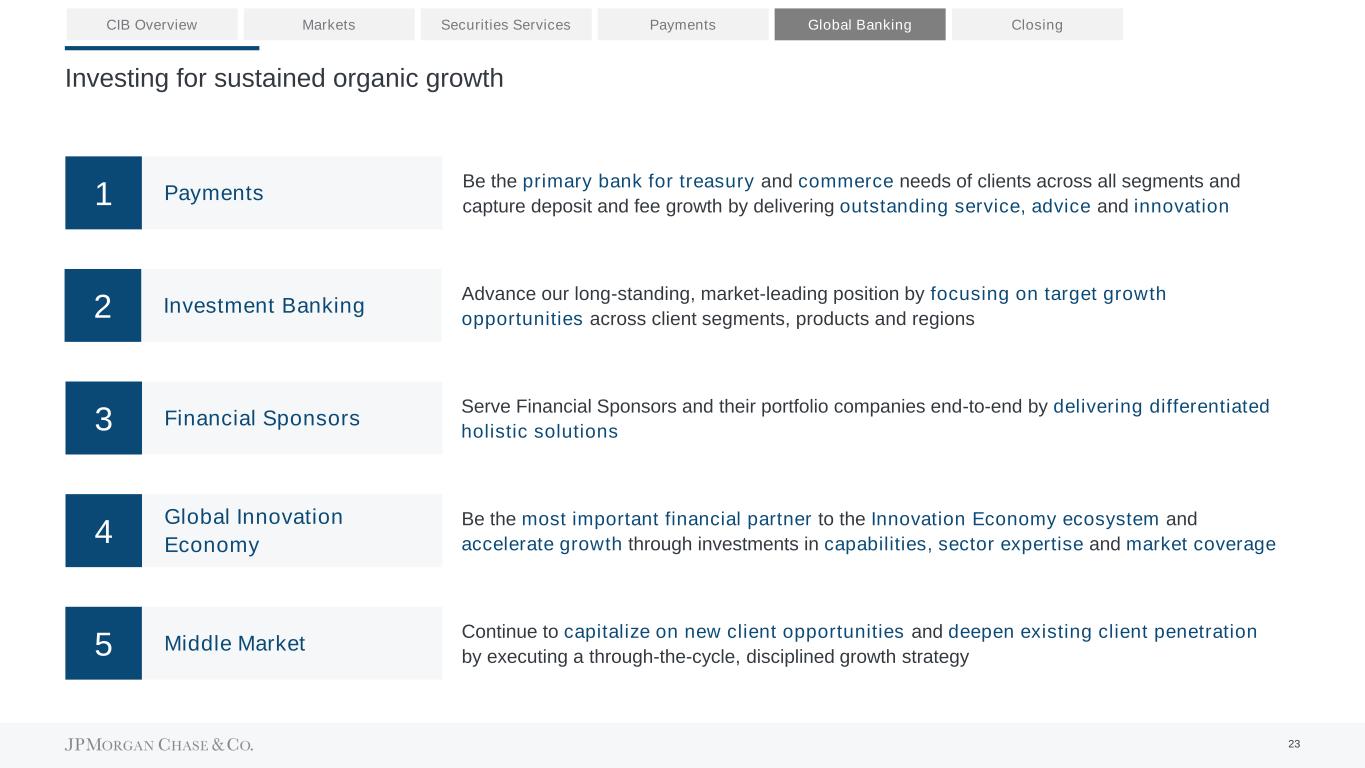The image size is (1365, 768).
Task: Select the Middle Market label
Action: tap(235, 643)
